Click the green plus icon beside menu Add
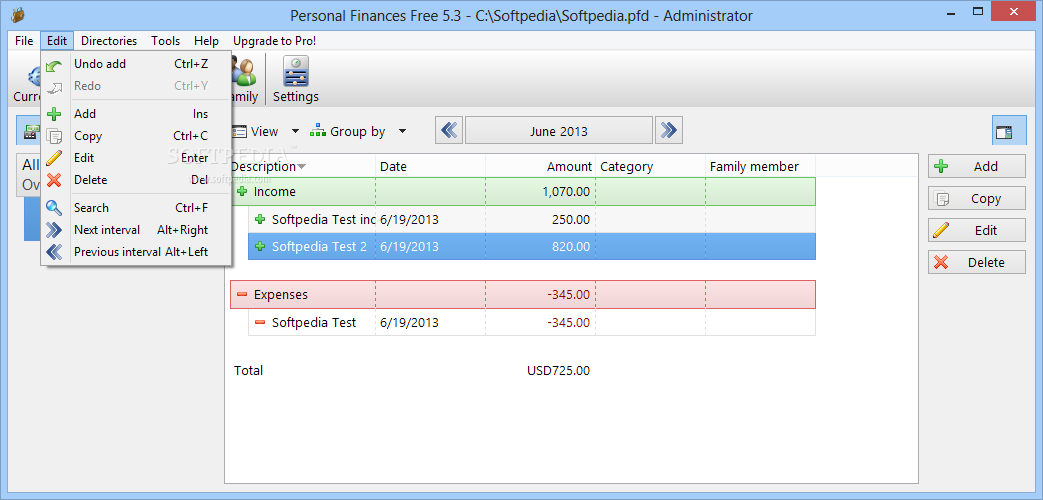Image resolution: width=1043 pixels, height=500 pixels. pyautogui.click(x=55, y=114)
